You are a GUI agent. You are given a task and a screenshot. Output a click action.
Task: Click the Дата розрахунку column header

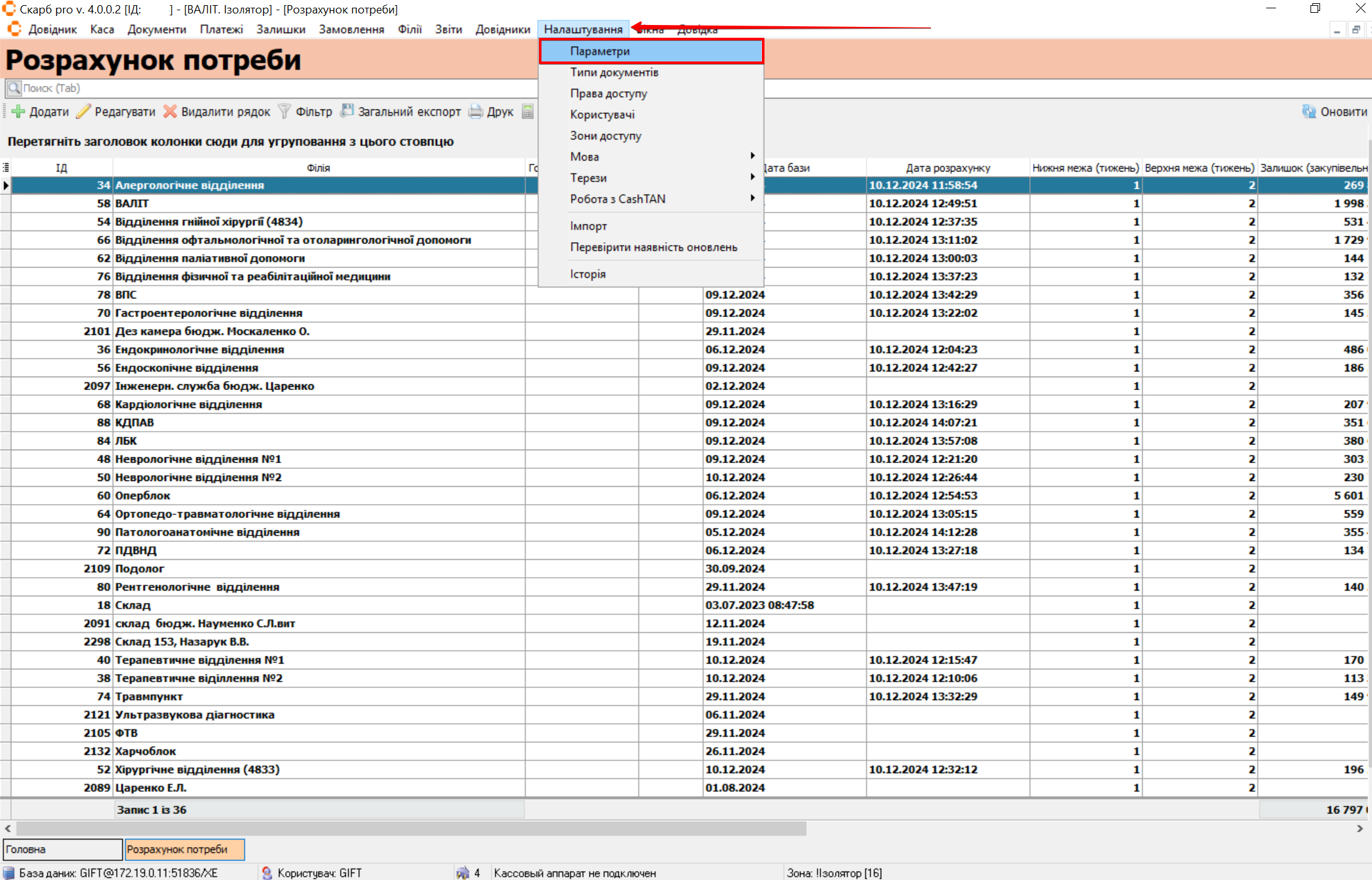pos(947,168)
